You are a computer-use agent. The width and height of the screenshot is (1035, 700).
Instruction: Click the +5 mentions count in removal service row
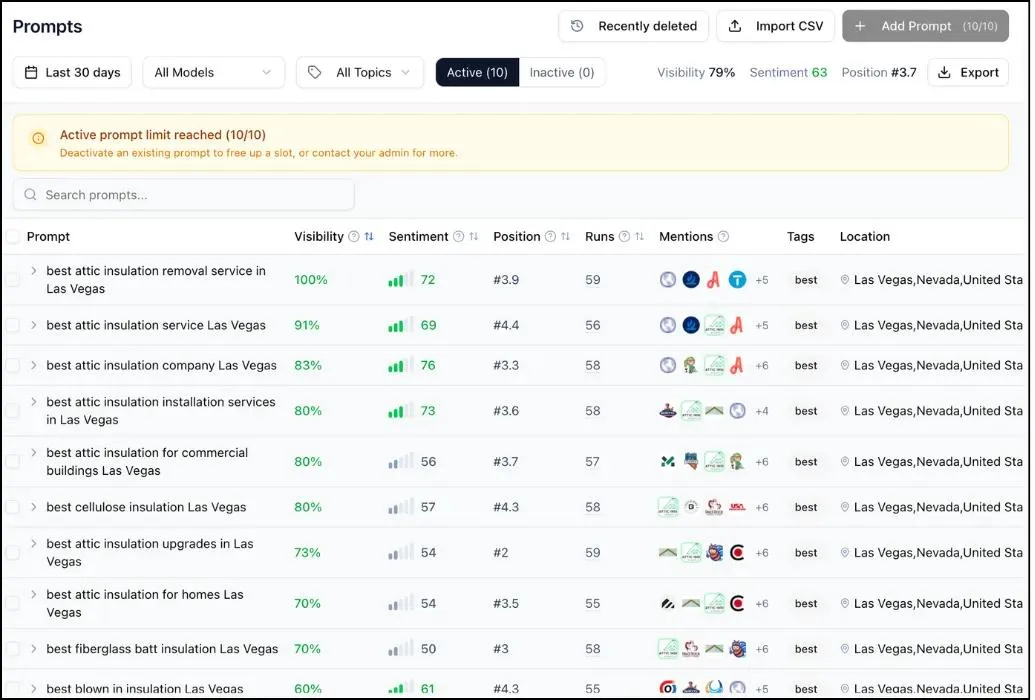coord(762,280)
